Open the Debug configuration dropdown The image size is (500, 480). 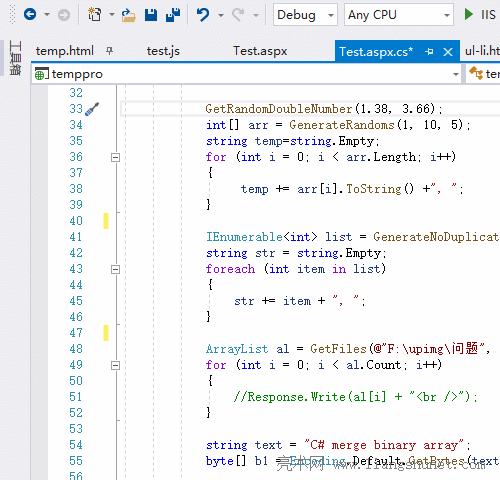point(305,15)
